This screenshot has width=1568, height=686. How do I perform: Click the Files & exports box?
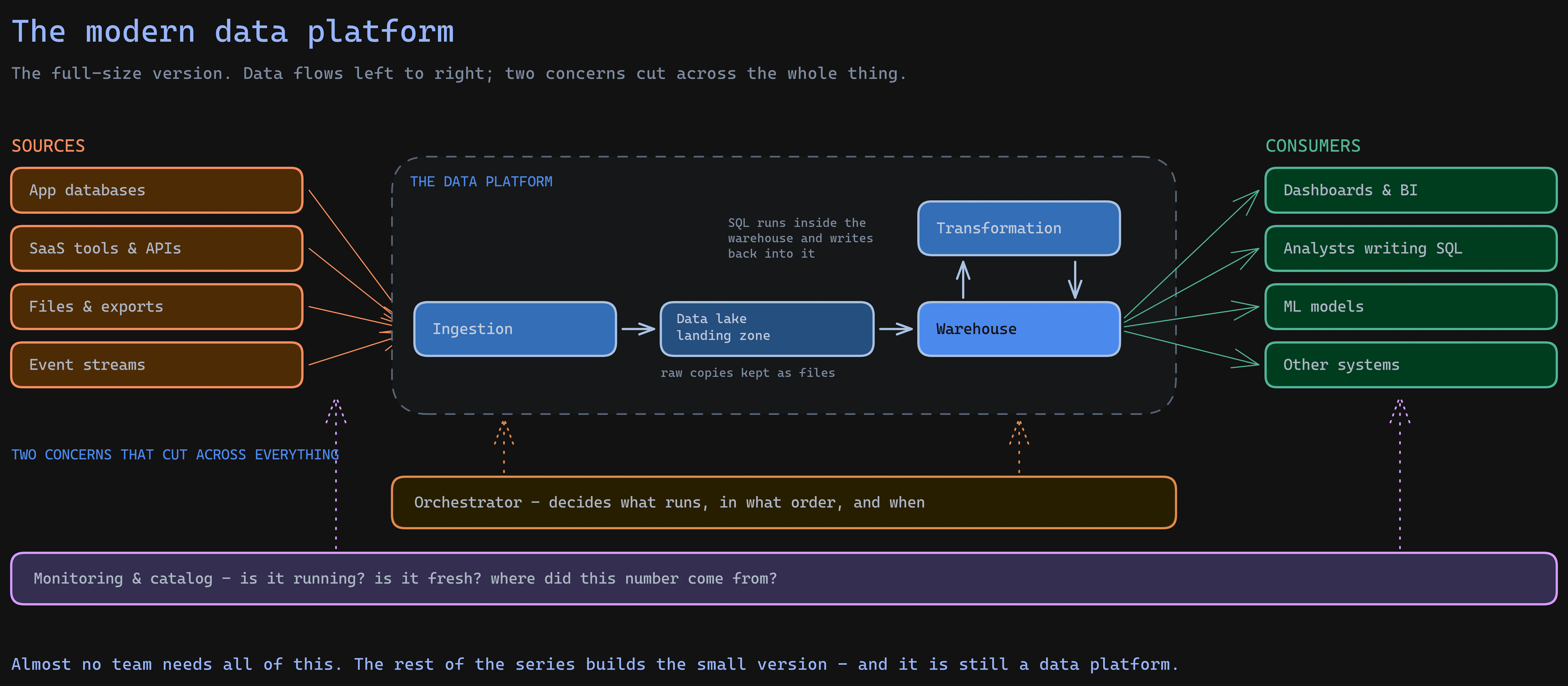[157, 306]
